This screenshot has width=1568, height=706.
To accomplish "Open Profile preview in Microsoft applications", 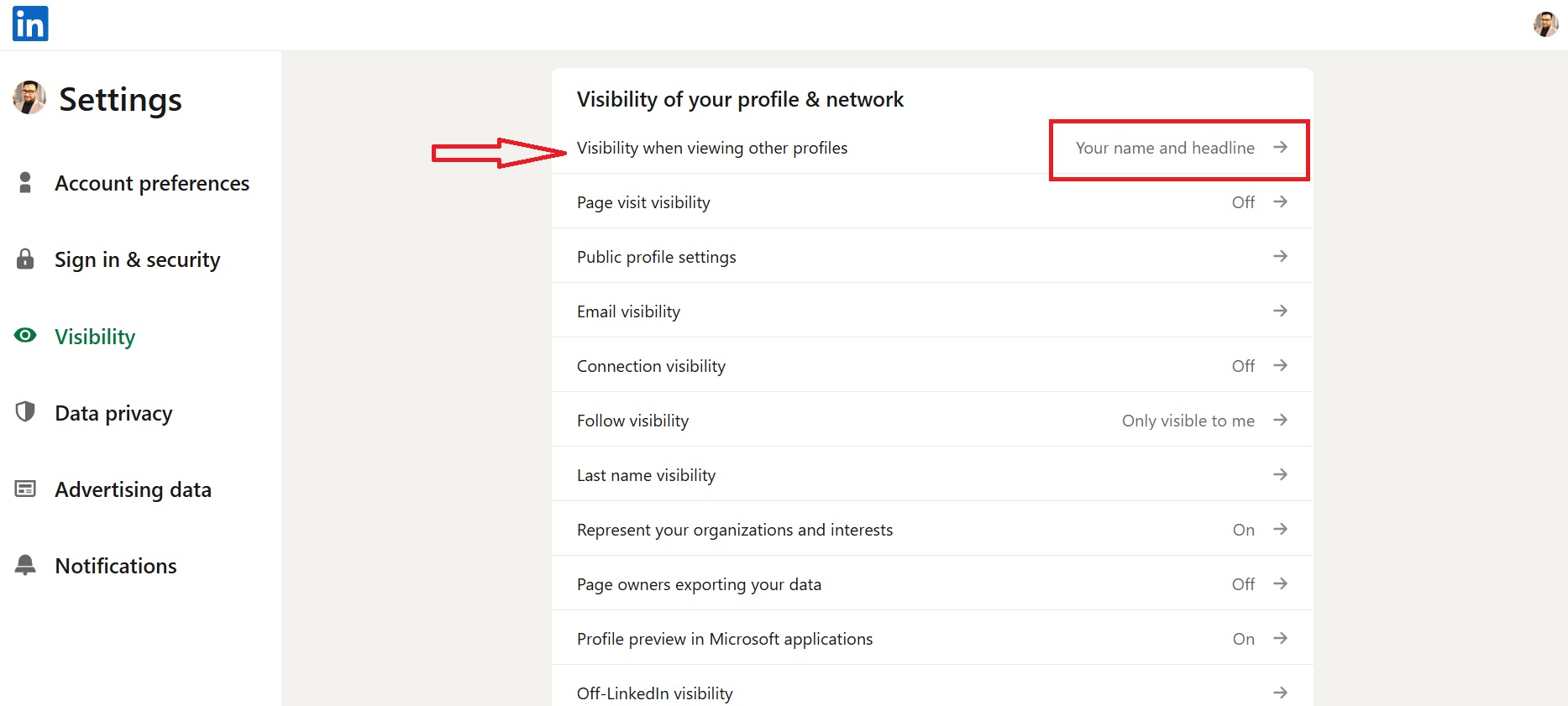I will (x=932, y=639).
